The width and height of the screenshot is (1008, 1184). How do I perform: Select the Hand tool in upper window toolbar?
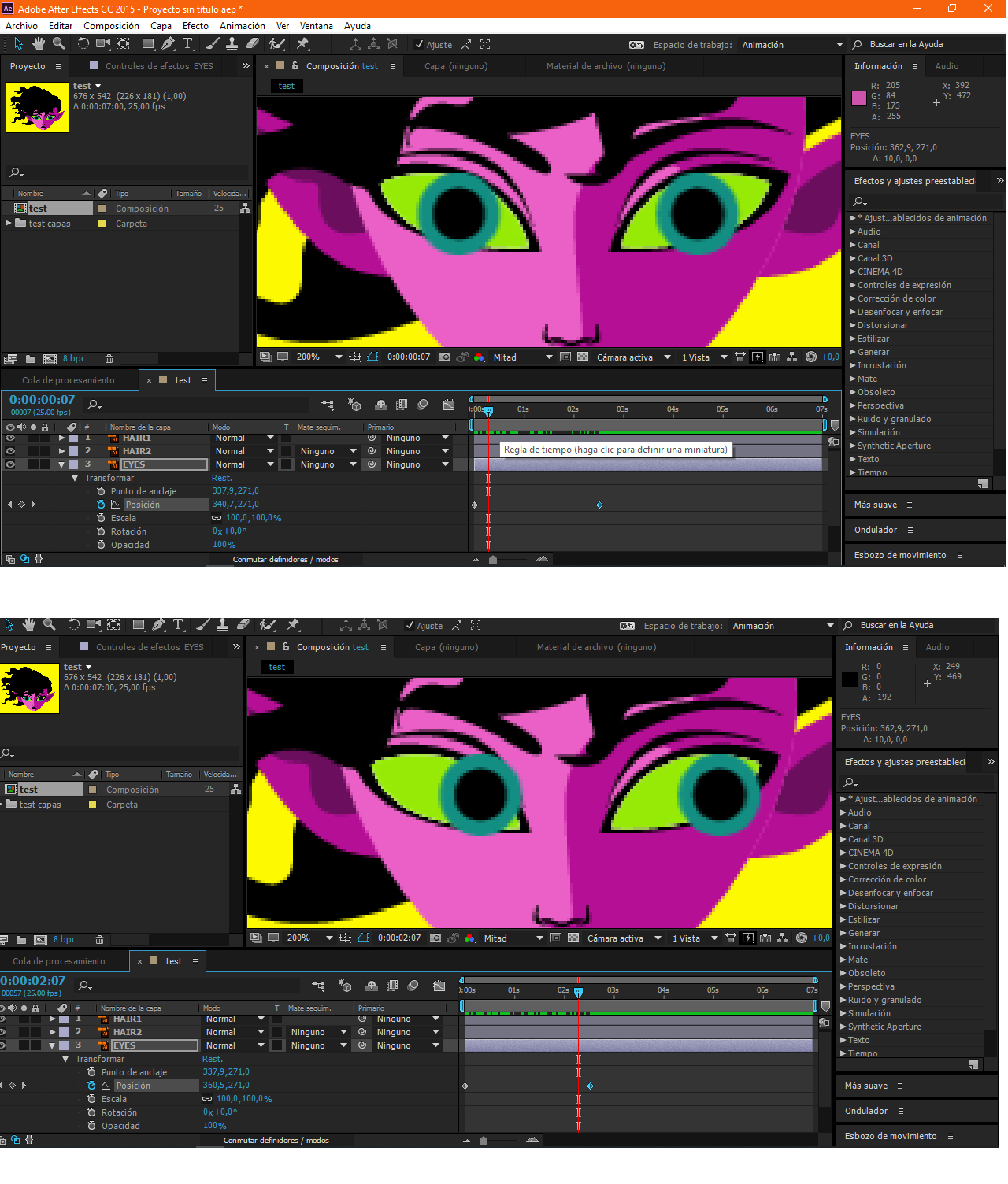(x=39, y=44)
